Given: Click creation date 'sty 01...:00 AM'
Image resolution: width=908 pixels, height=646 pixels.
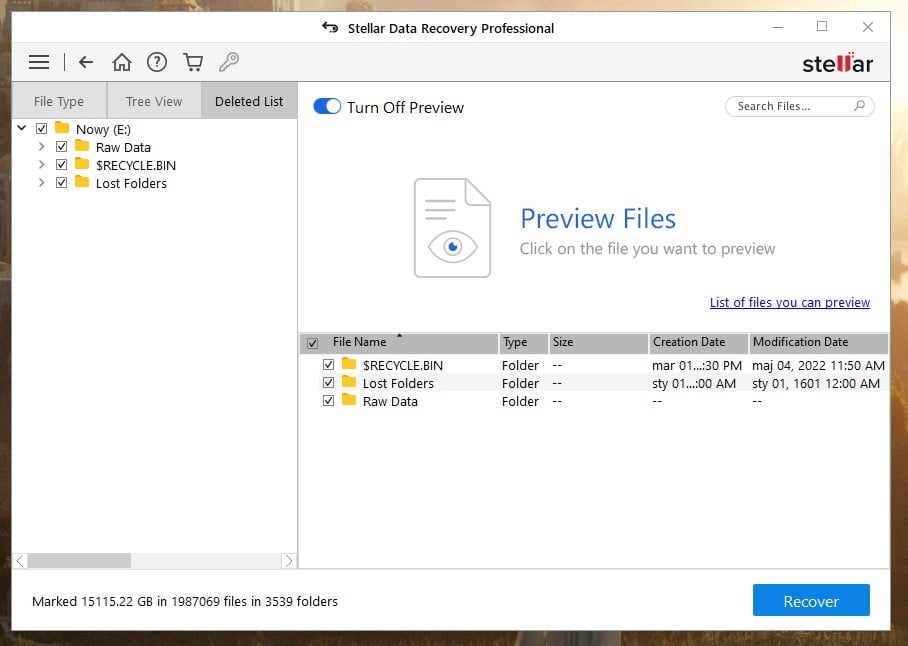Looking at the screenshot, I should pos(694,383).
